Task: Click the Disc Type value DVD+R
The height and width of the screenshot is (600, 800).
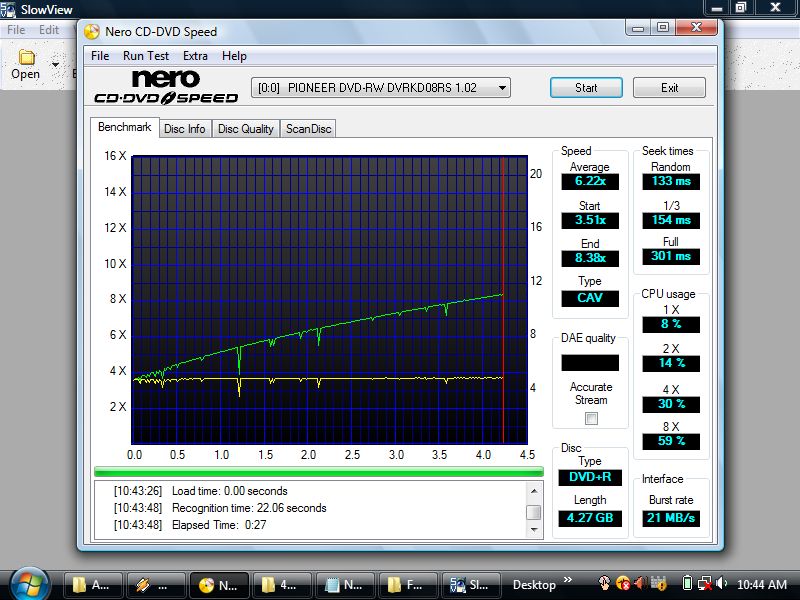Action: 590,477
